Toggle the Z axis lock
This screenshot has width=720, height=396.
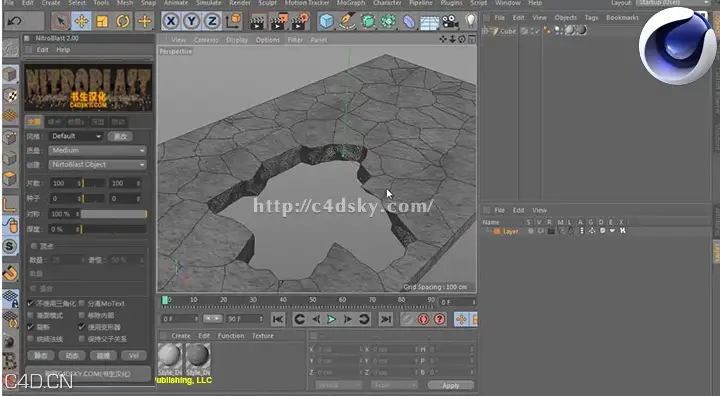(x=212, y=21)
